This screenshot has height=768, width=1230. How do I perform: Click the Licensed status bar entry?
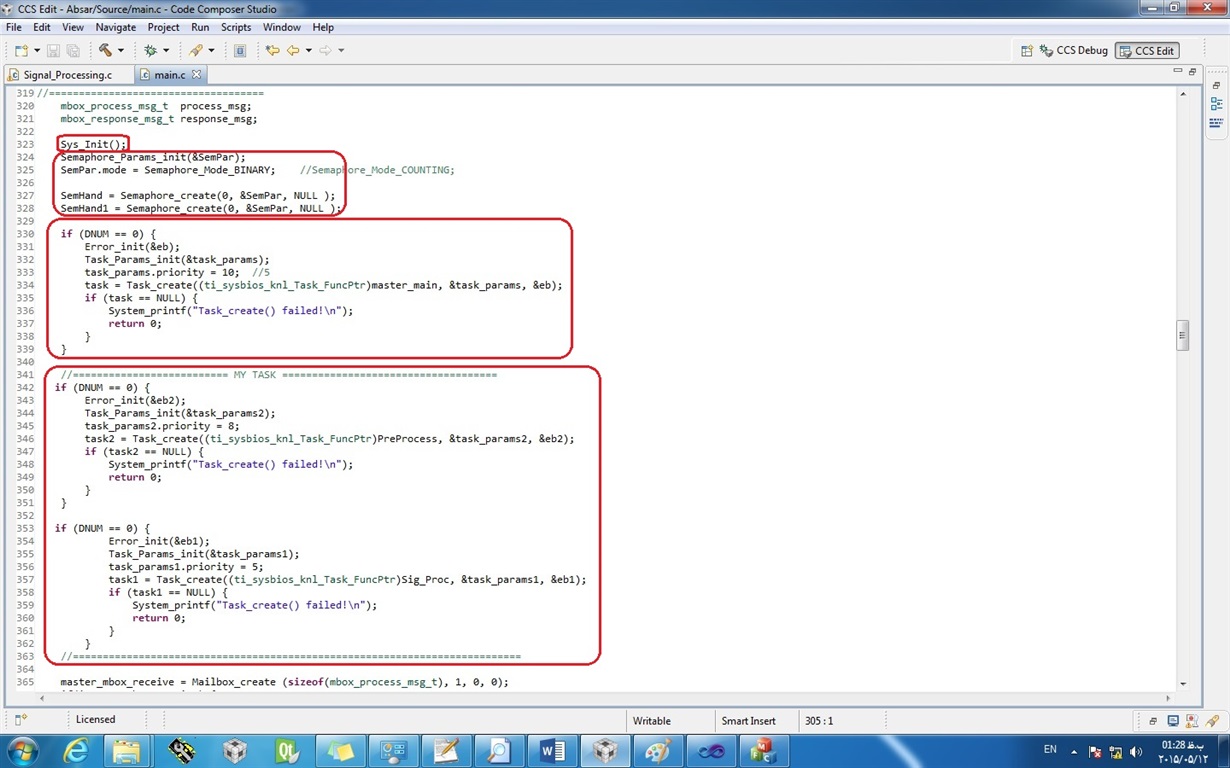pyautogui.click(x=96, y=720)
